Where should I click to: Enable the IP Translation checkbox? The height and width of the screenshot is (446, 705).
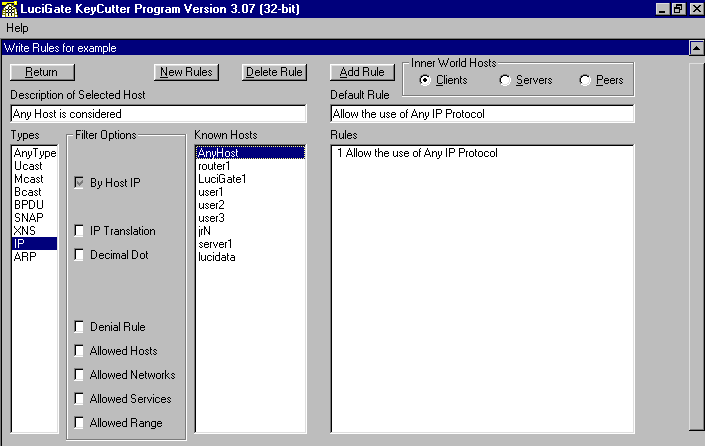click(x=79, y=231)
